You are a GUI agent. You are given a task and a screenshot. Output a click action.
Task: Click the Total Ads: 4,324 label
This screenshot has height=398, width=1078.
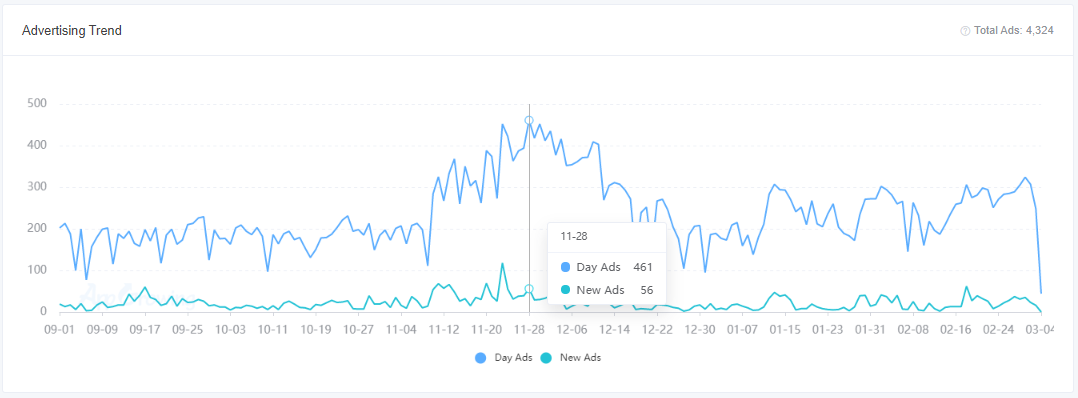pyautogui.click(x=1014, y=31)
